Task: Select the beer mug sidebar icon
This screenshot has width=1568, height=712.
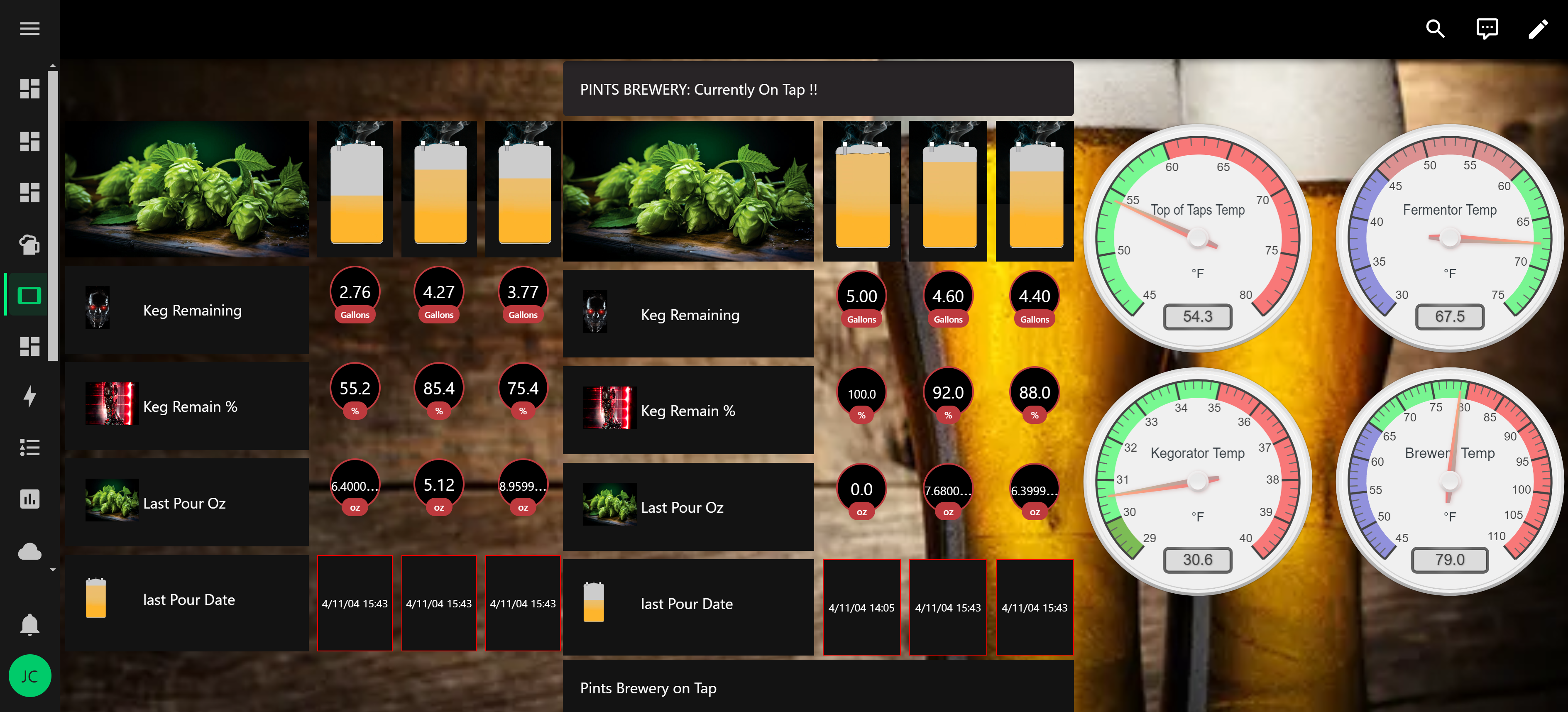Action: 29,244
